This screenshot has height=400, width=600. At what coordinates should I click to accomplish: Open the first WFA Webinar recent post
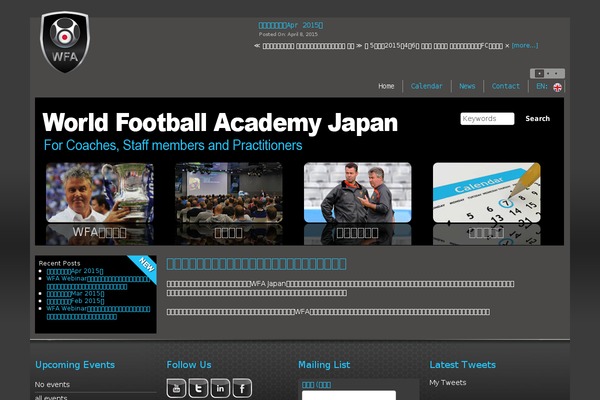click(98, 282)
